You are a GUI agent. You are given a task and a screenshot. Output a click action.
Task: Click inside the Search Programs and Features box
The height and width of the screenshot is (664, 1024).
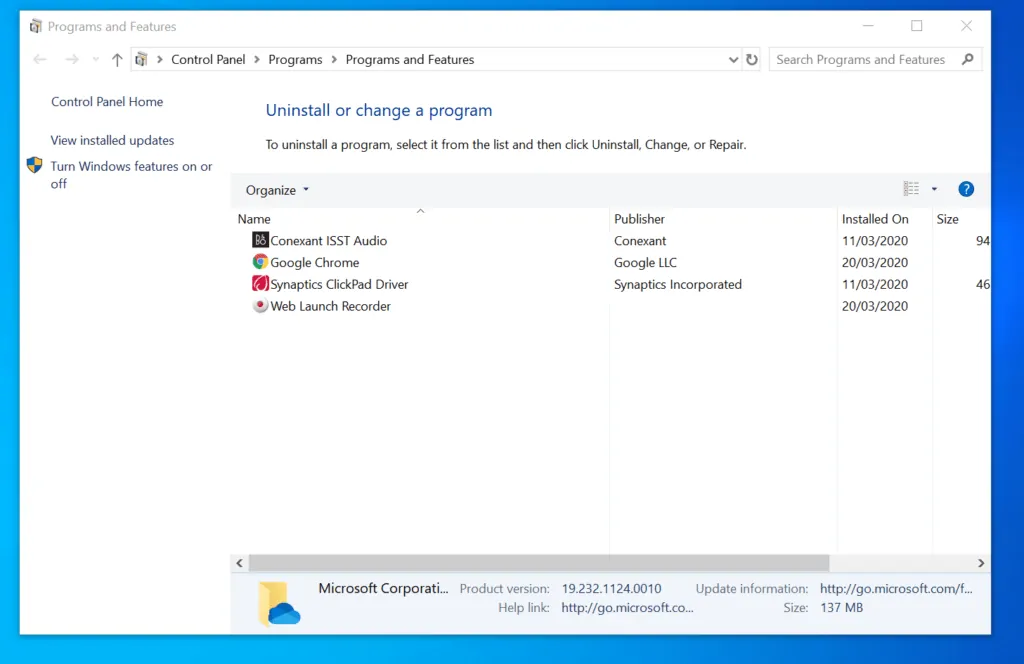click(x=862, y=59)
